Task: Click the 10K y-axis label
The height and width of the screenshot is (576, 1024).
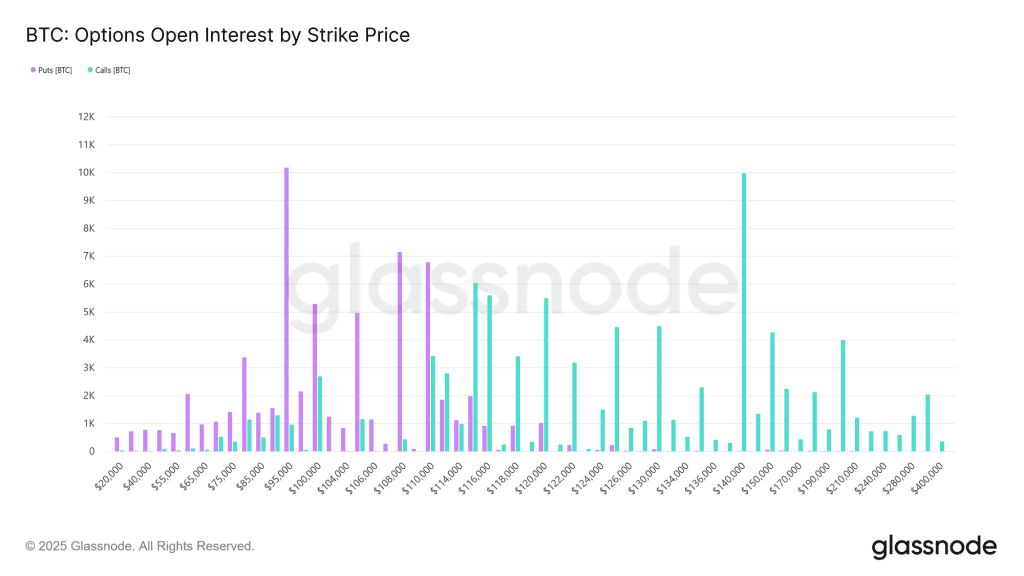Action: click(x=86, y=172)
